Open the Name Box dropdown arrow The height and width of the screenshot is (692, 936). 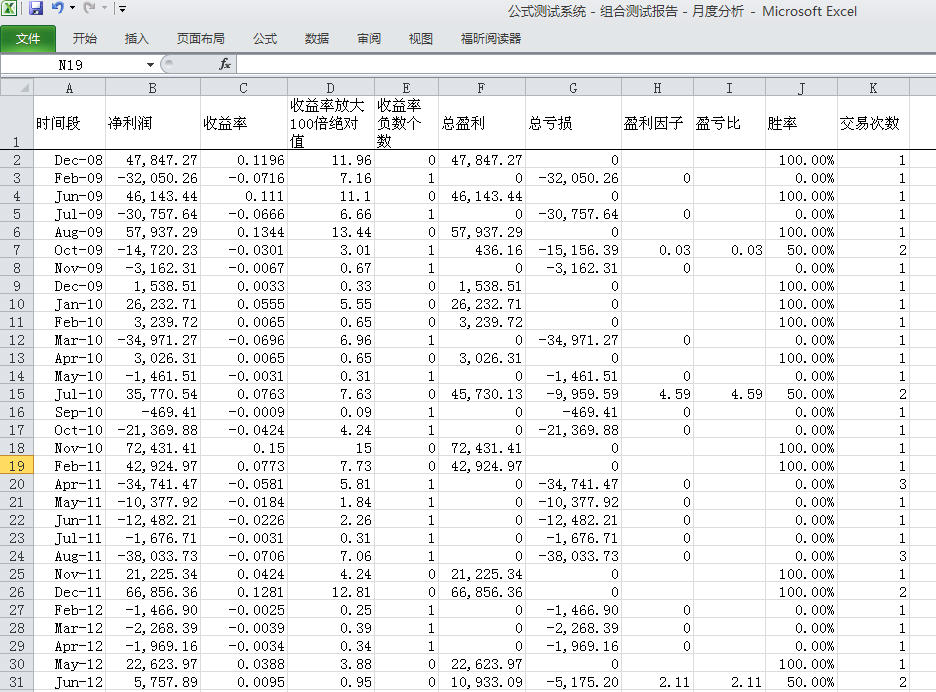pyautogui.click(x=150, y=64)
